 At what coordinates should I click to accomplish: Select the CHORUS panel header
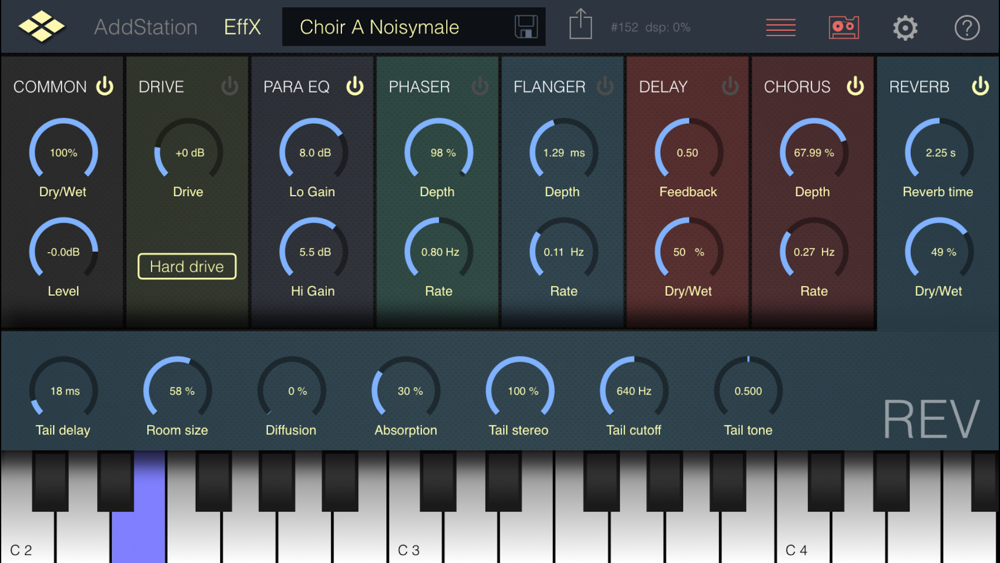tap(797, 87)
